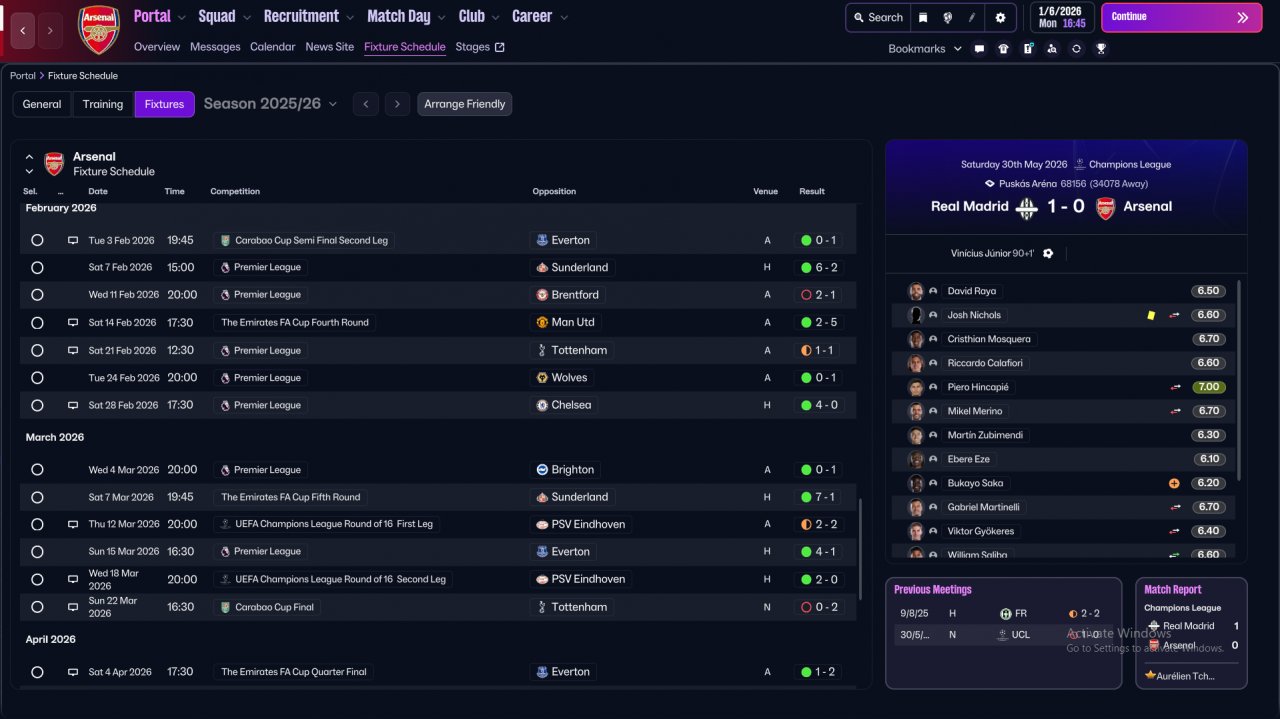The height and width of the screenshot is (719, 1280).
Task: Tick the selector for Carabao Cup Final row
Action: click(37, 607)
